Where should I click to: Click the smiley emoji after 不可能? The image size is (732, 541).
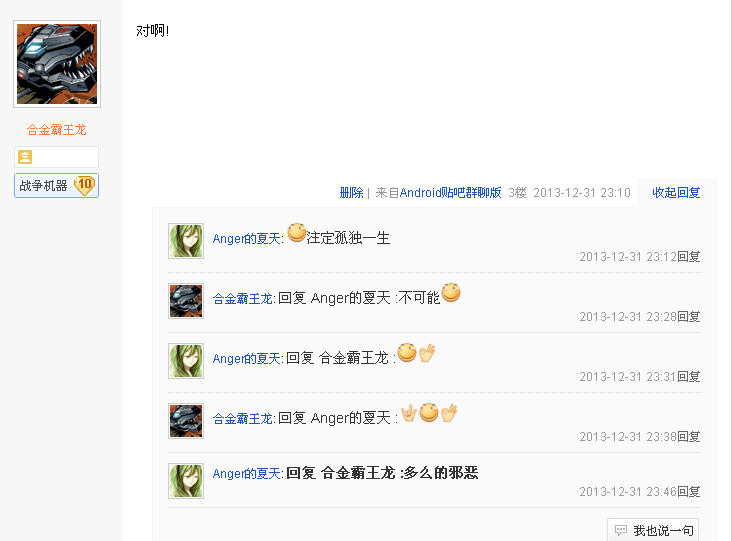451,293
